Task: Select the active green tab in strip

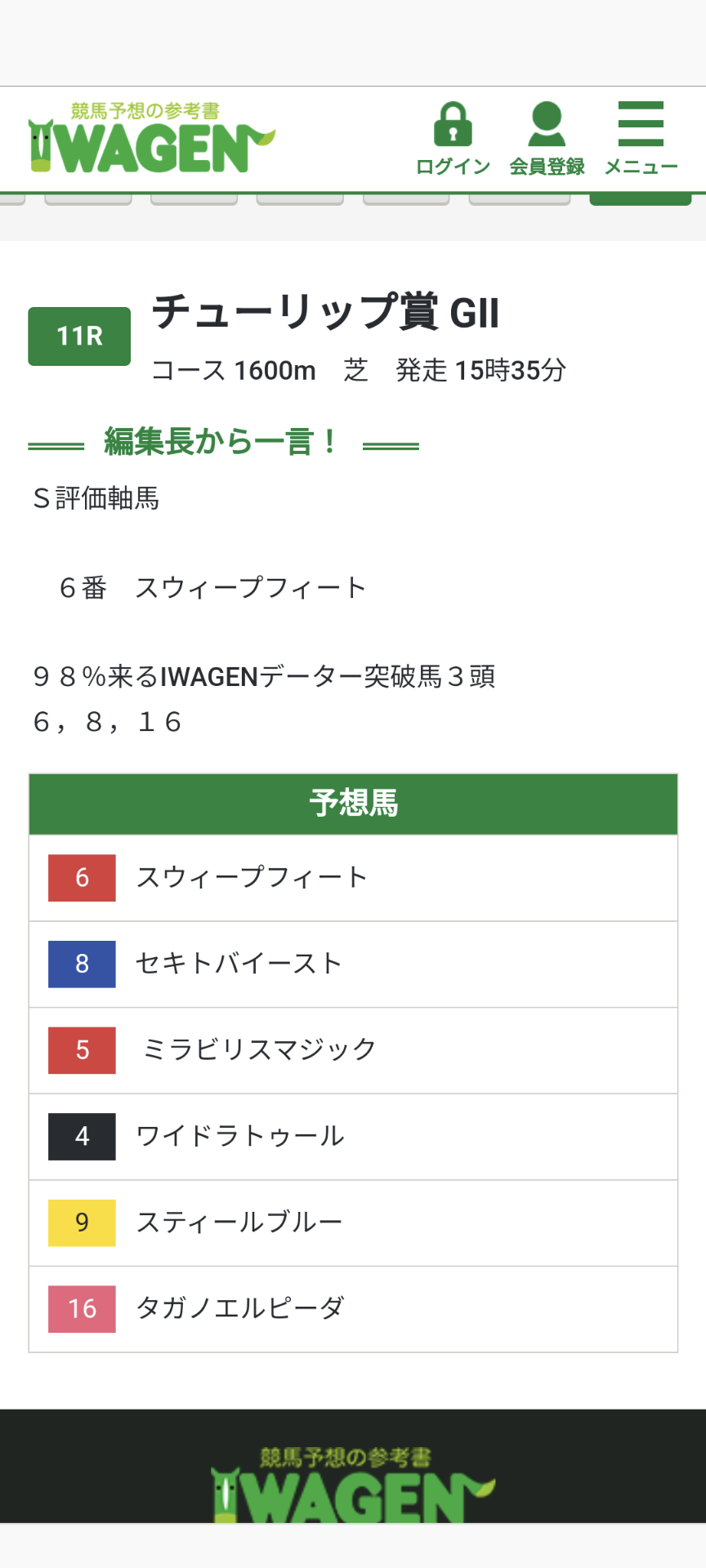Action: coord(641,199)
